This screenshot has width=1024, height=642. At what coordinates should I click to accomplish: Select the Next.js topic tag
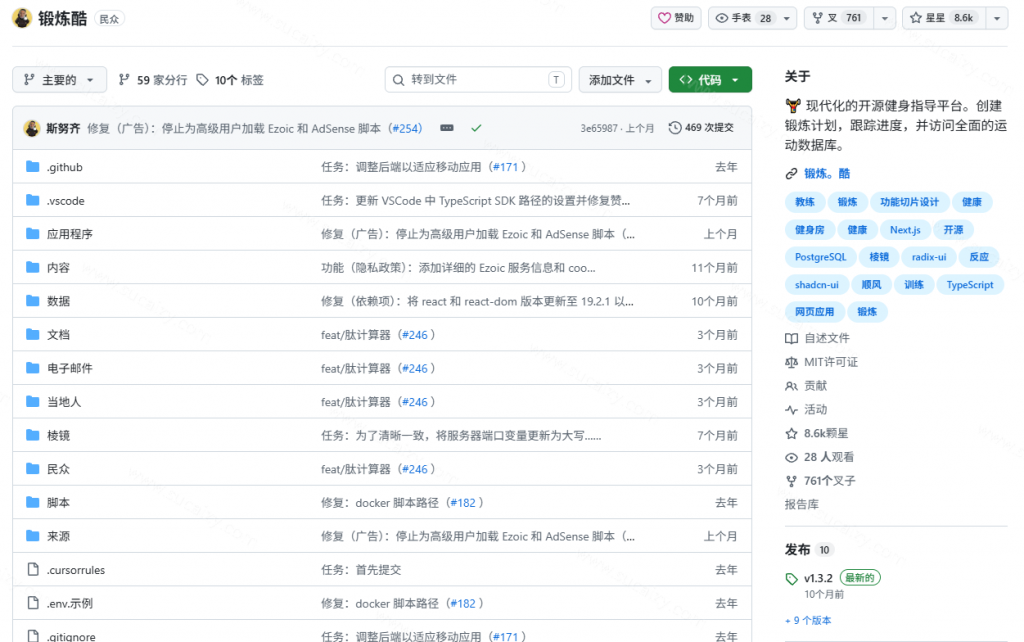(905, 230)
